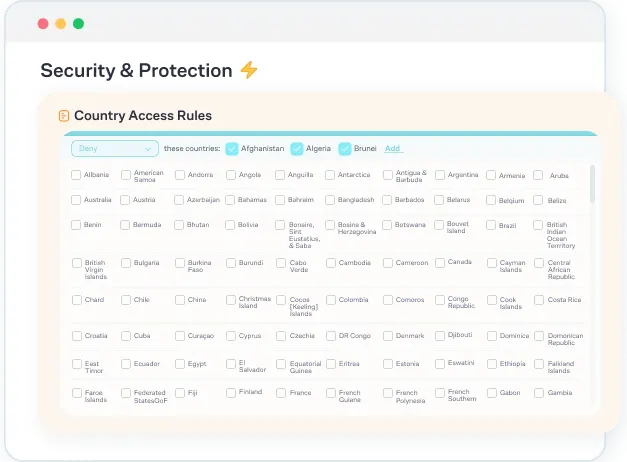Uncheck the Afghanistan selected country

pyautogui.click(x=232, y=148)
